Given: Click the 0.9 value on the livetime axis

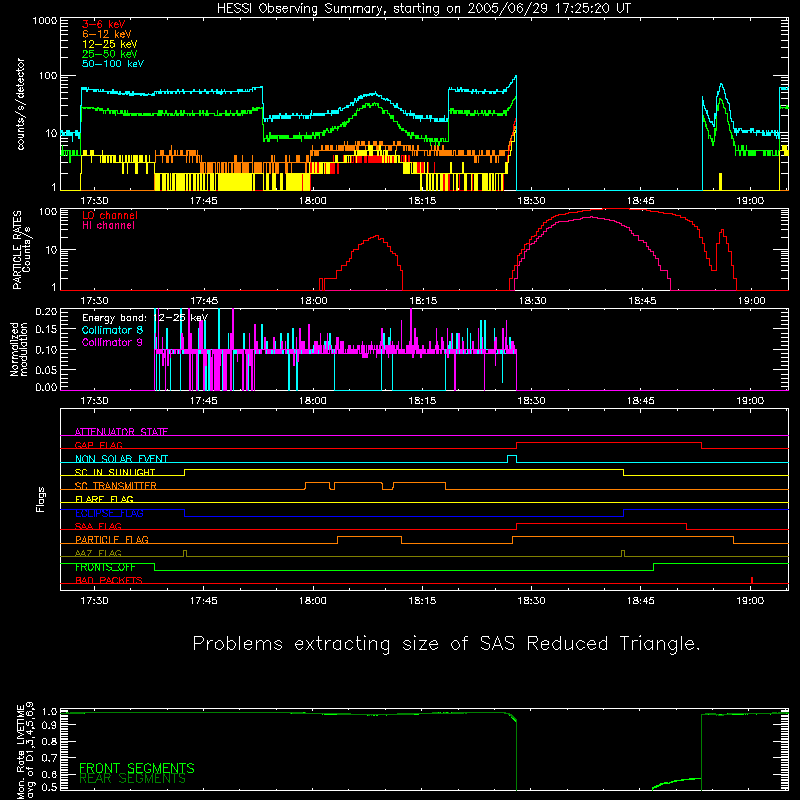Looking at the screenshot, I should (x=49, y=724).
